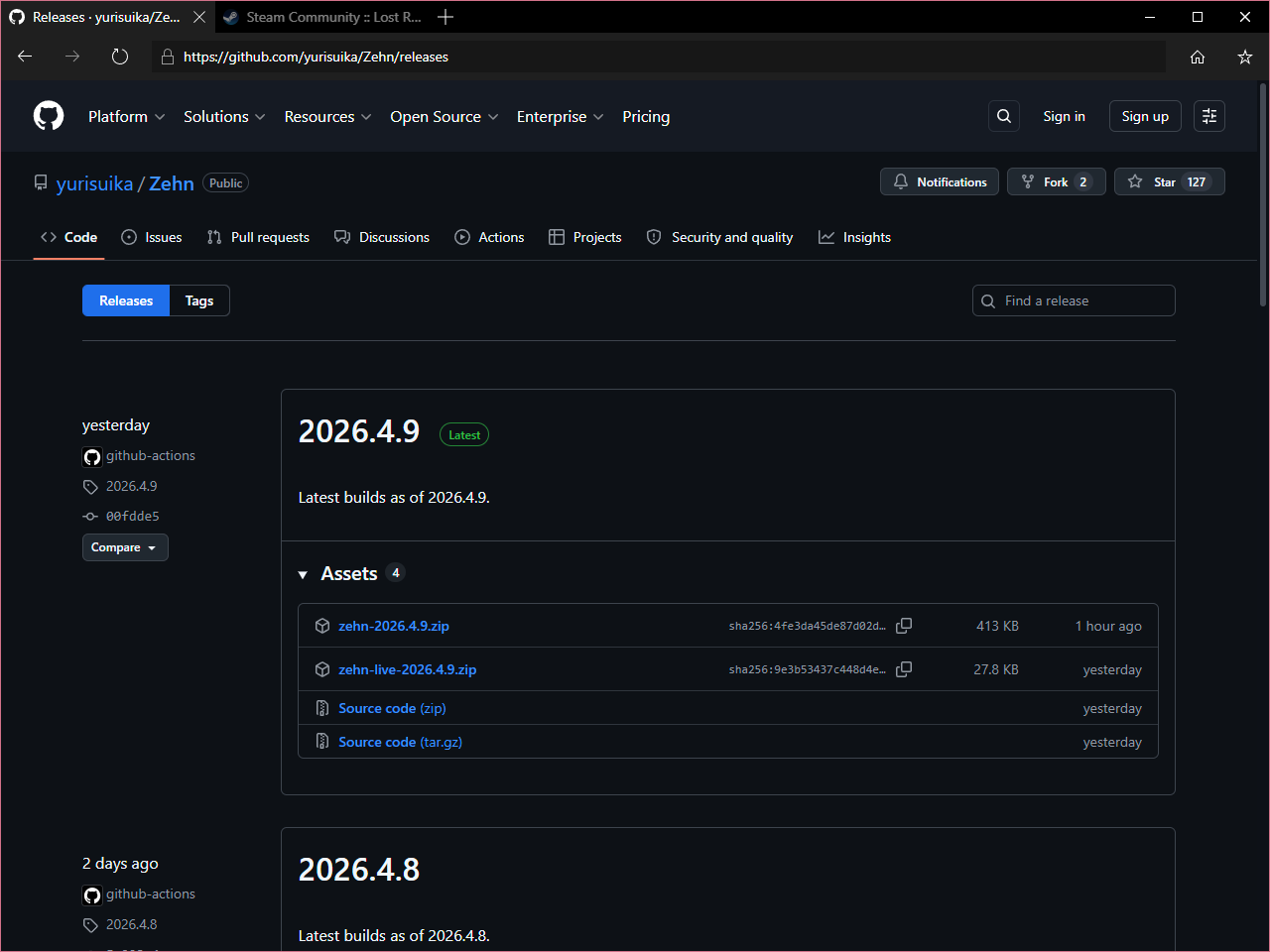The width and height of the screenshot is (1270, 952).
Task: Fork the Zehn repository
Action: click(1057, 181)
